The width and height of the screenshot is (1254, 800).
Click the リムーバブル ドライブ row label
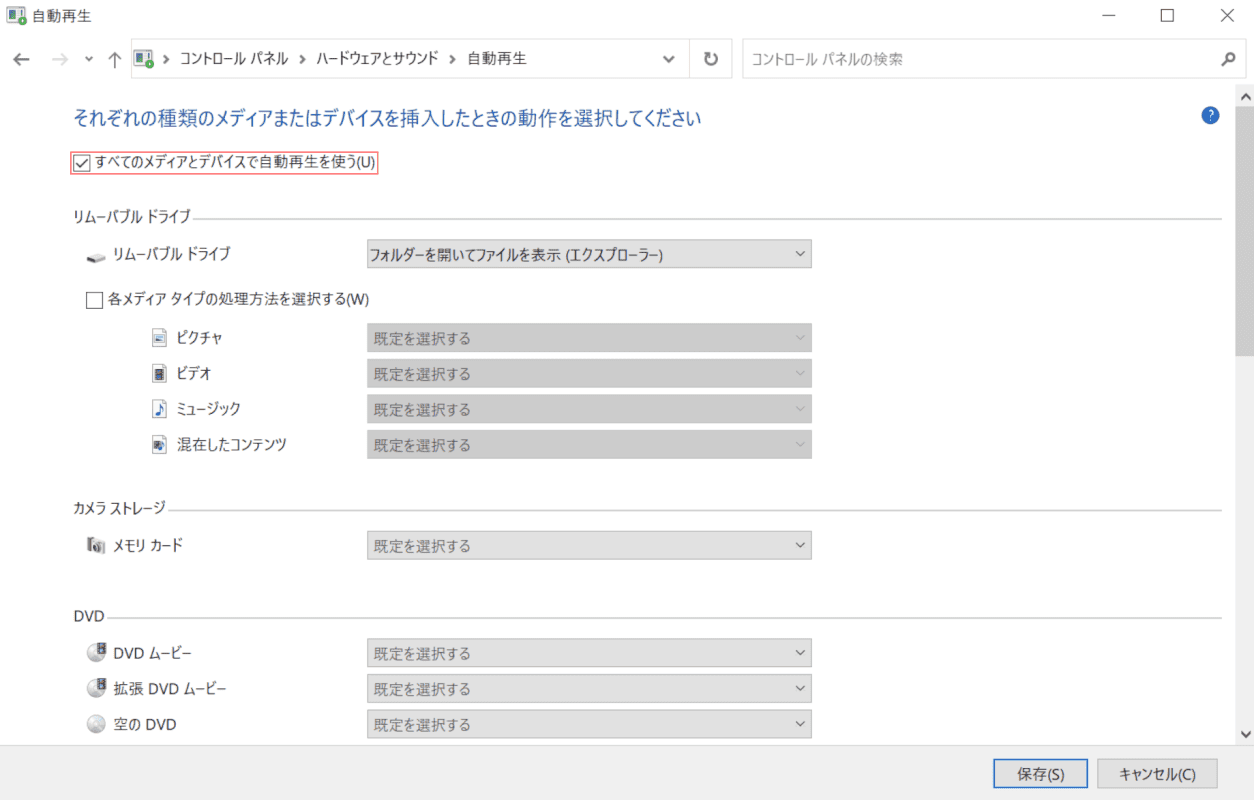pyautogui.click(x=171, y=254)
